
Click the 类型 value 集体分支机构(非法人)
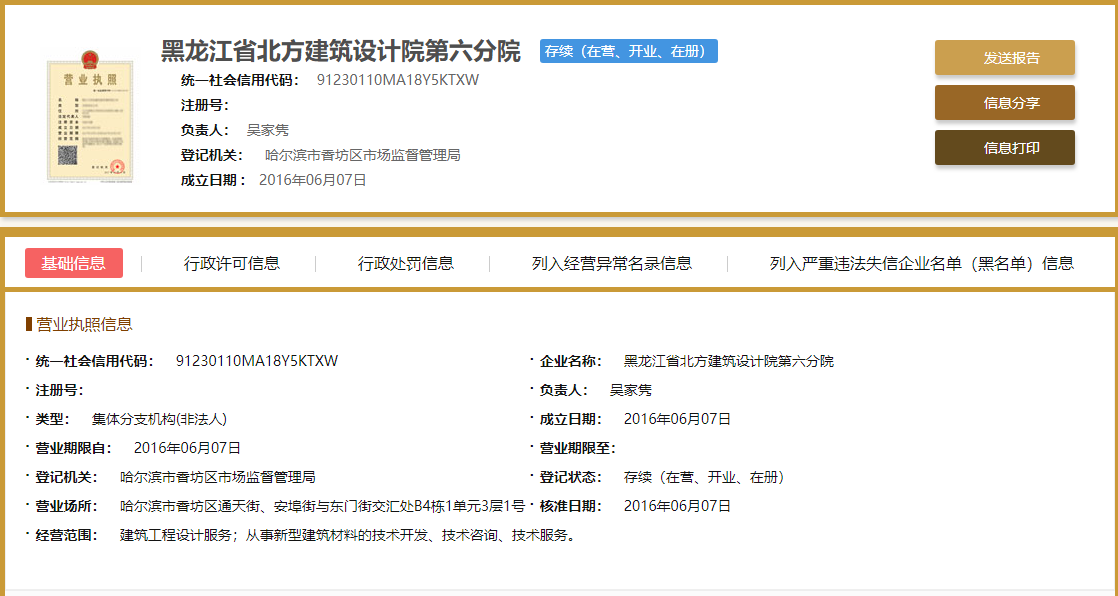pyautogui.click(x=160, y=419)
